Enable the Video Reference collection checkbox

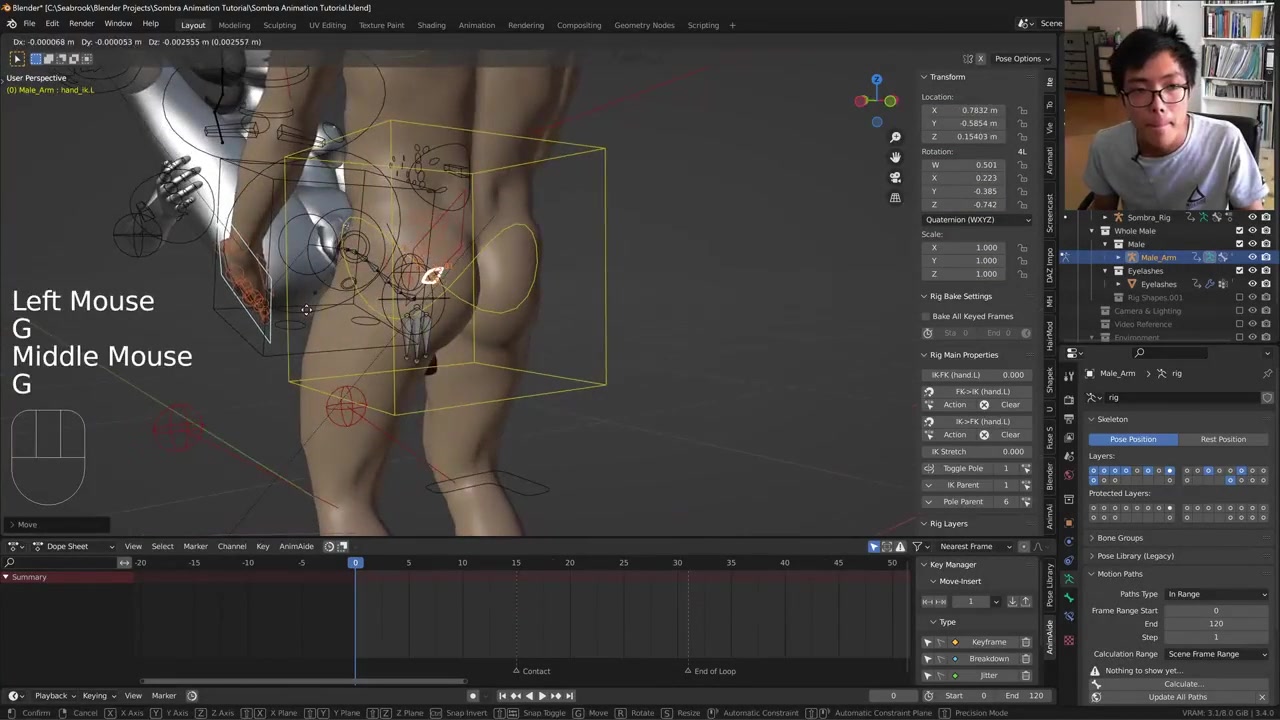click(1240, 324)
